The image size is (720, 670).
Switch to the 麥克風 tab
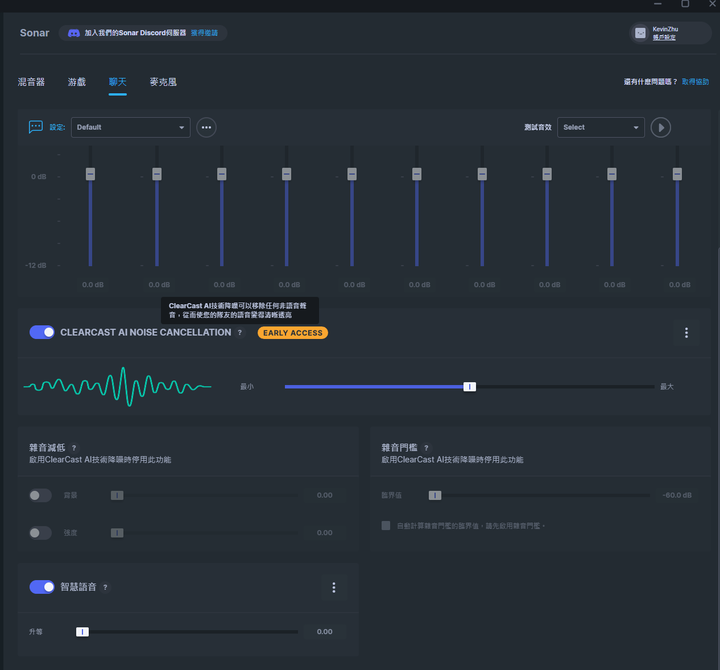(x=163, y=82)
